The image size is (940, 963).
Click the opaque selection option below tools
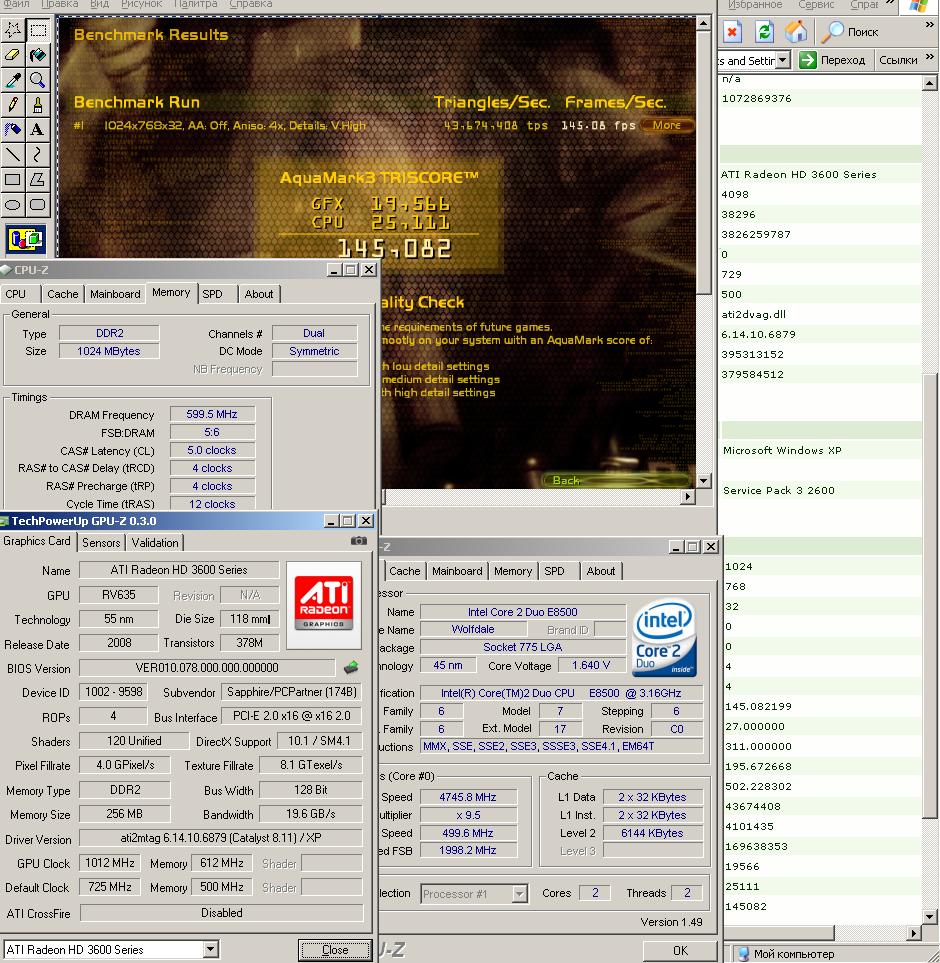click(25, 240)
